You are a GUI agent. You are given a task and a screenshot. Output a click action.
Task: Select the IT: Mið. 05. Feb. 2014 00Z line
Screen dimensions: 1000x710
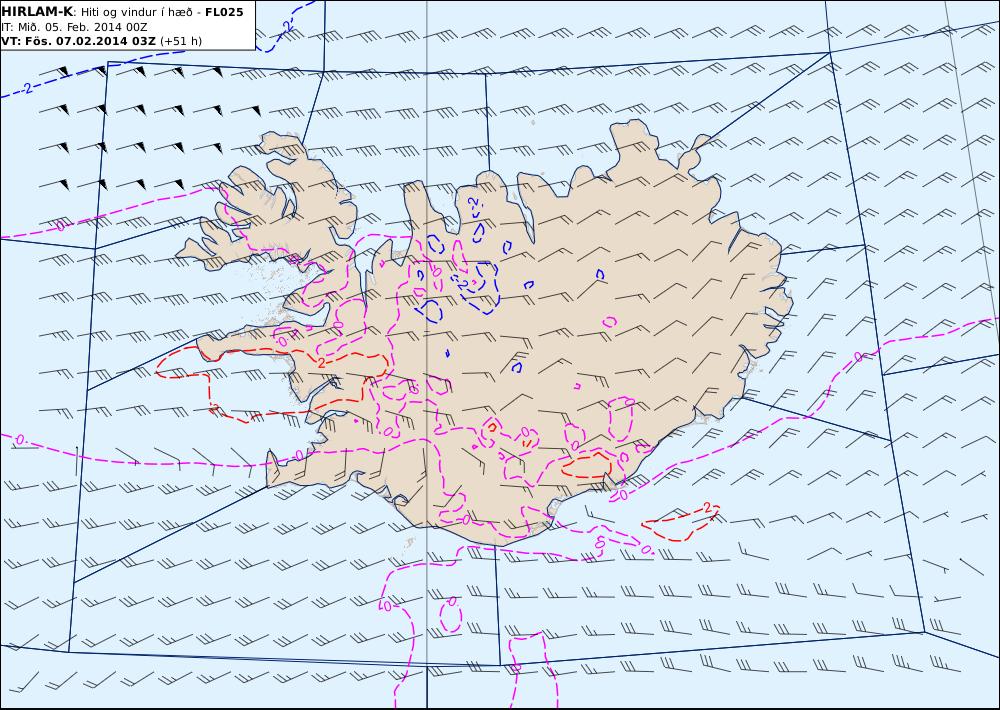tap(75, 27)
